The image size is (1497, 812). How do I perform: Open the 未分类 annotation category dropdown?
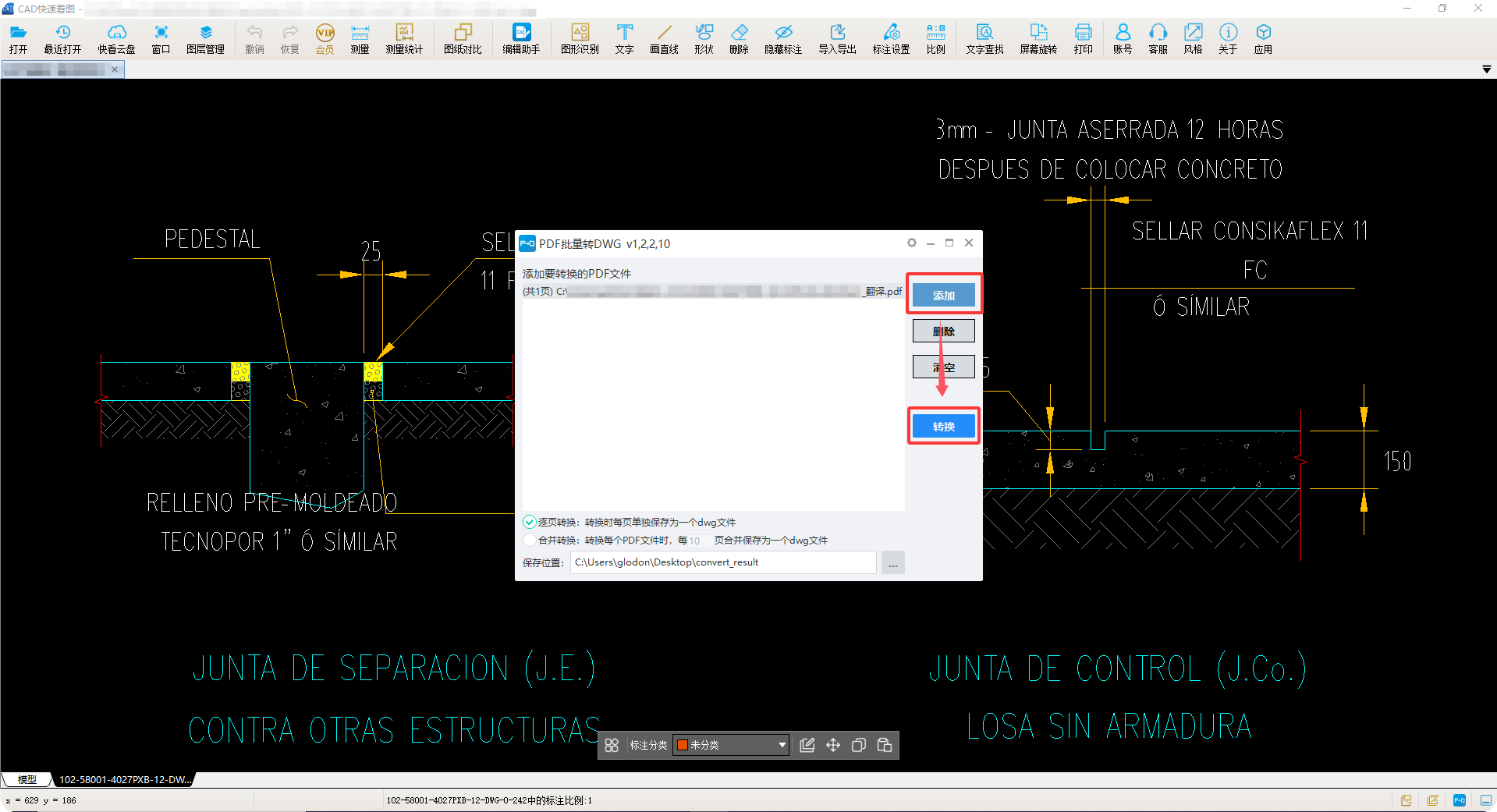(731, 745)
